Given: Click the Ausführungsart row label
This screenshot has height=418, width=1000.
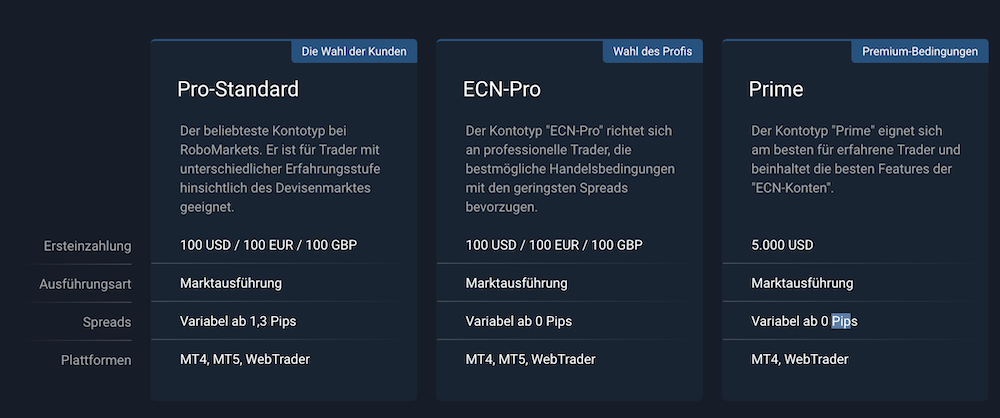Looking at the screenshot, I should [85, 284].
